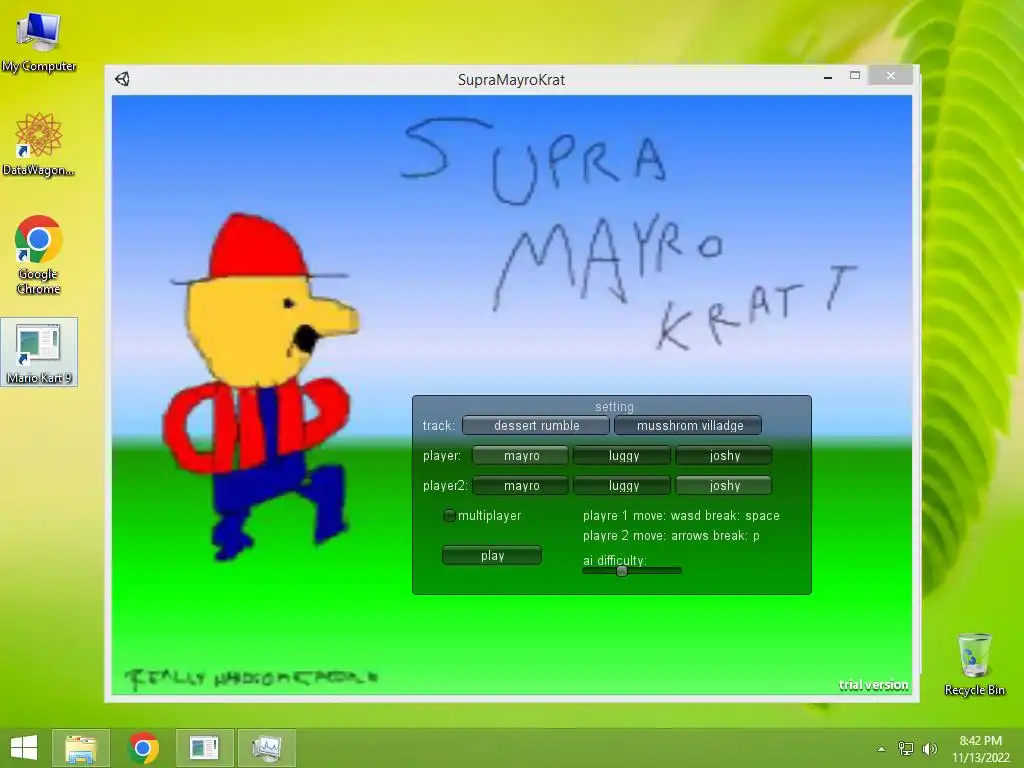Click the 'track:' label
1024x768 pixels.
coord(438,426)
